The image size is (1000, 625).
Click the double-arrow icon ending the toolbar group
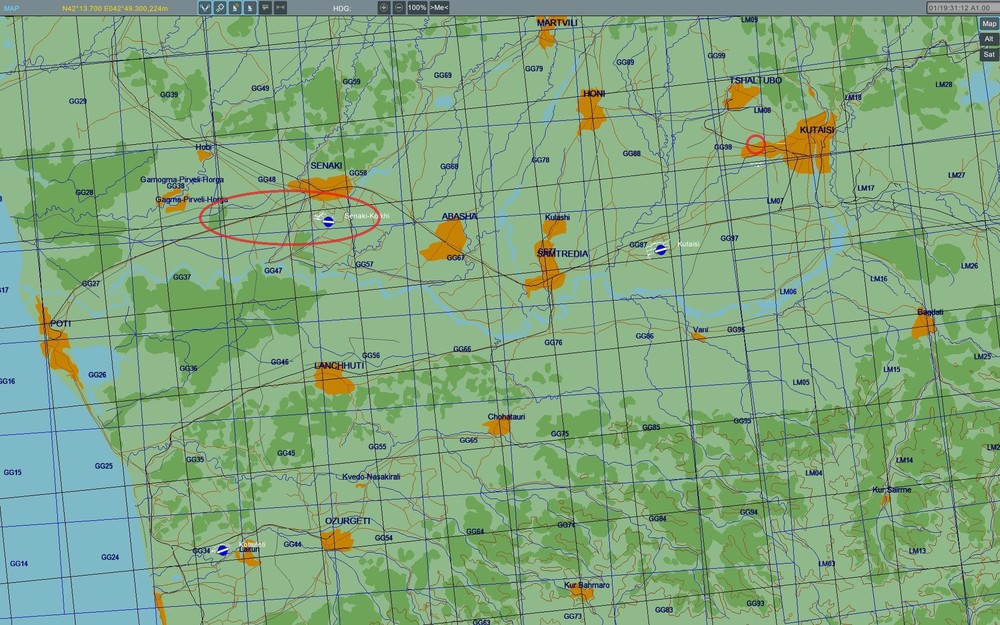click(x=281, y=8)
